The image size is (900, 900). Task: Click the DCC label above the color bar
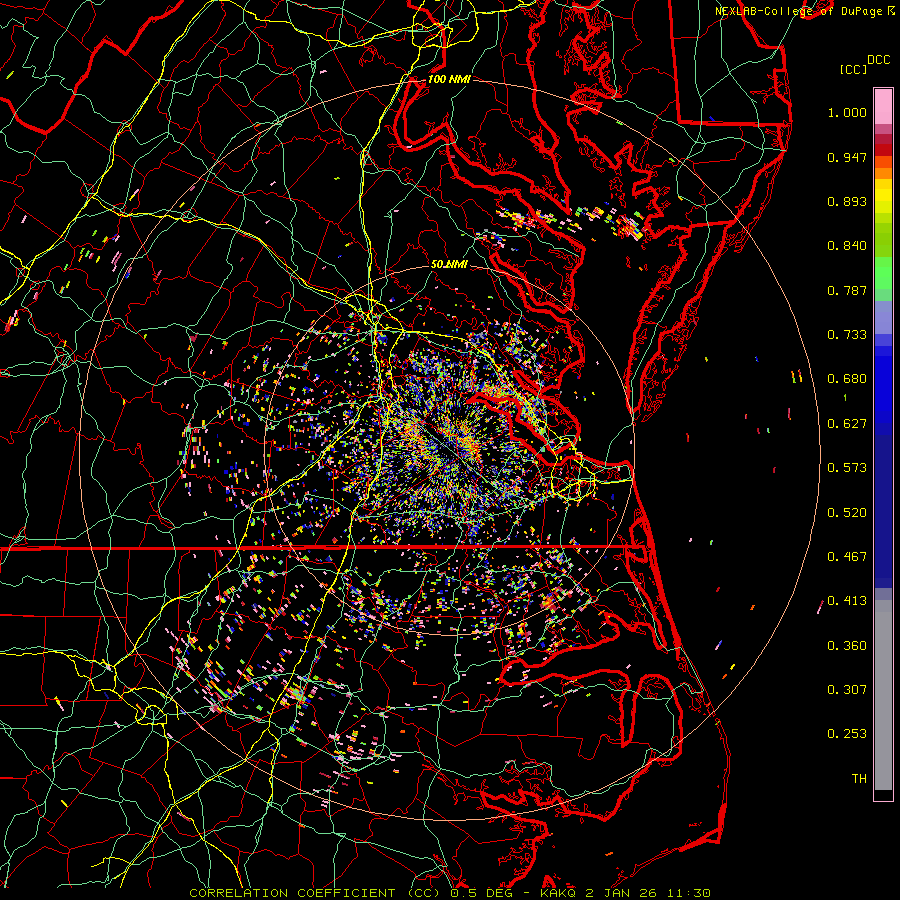coord(878,60)
